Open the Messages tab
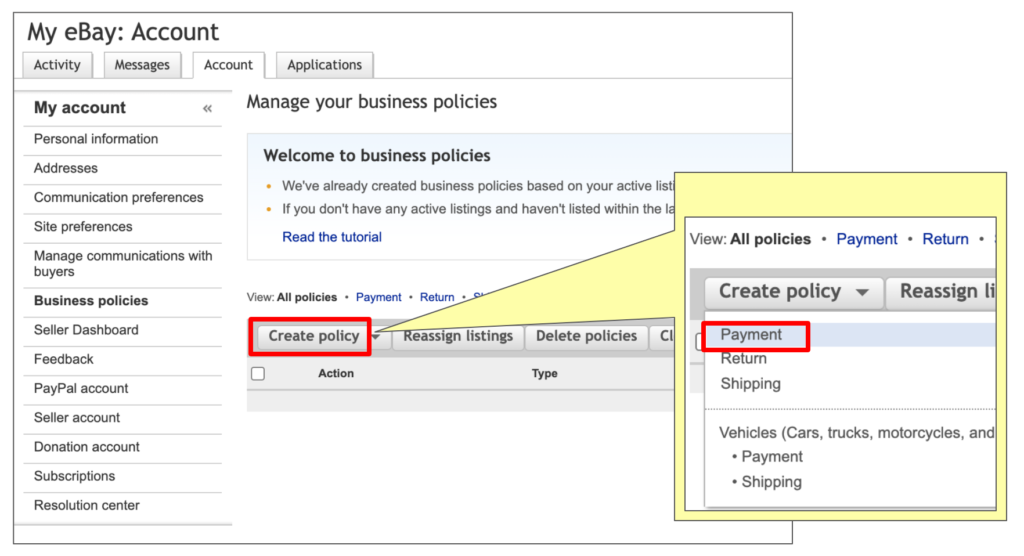 [142, 65]
